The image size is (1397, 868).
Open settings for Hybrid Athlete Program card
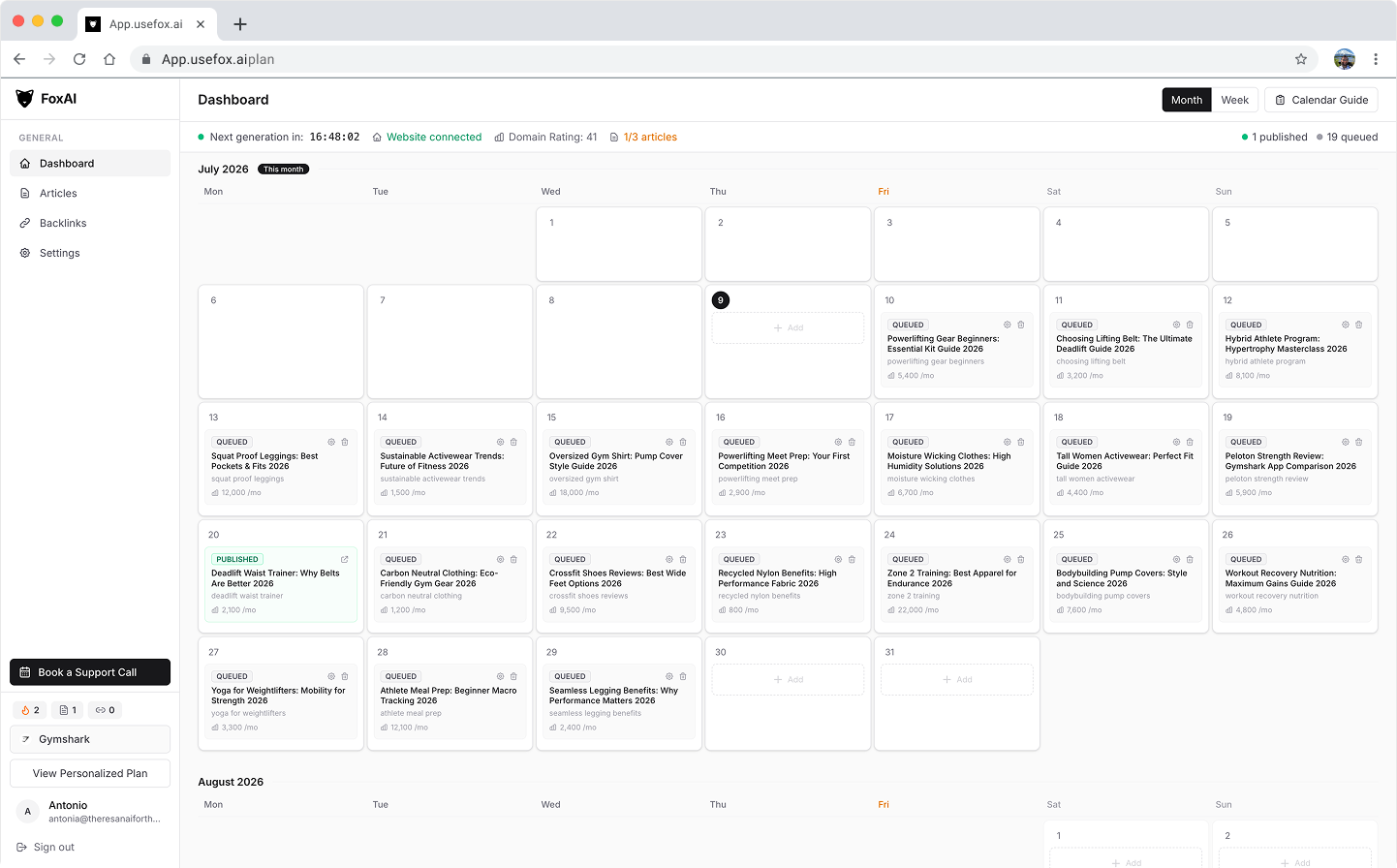pyautogui.click(x=1346, y=325)
